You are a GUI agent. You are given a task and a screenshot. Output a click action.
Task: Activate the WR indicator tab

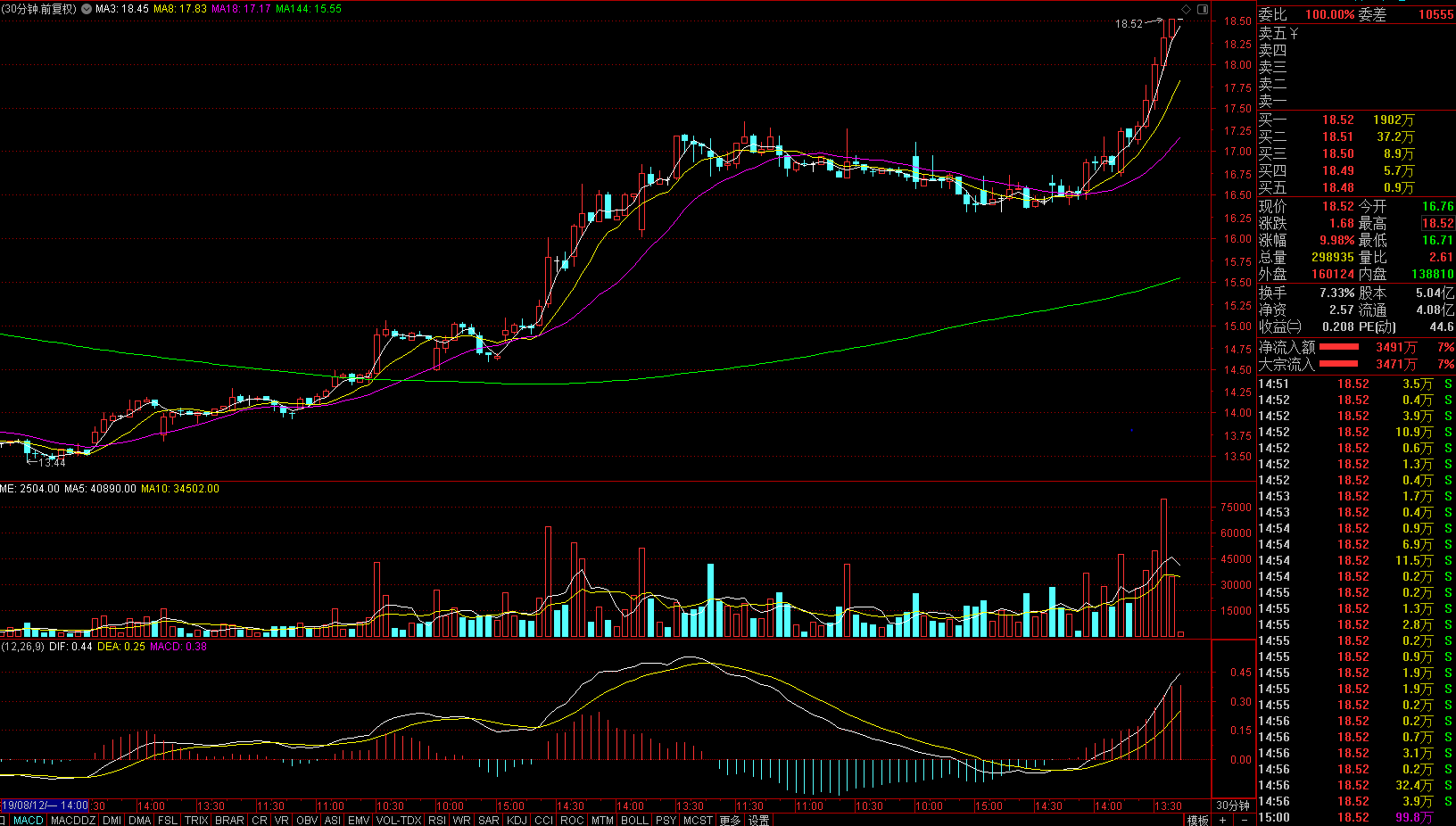(461, 820)
